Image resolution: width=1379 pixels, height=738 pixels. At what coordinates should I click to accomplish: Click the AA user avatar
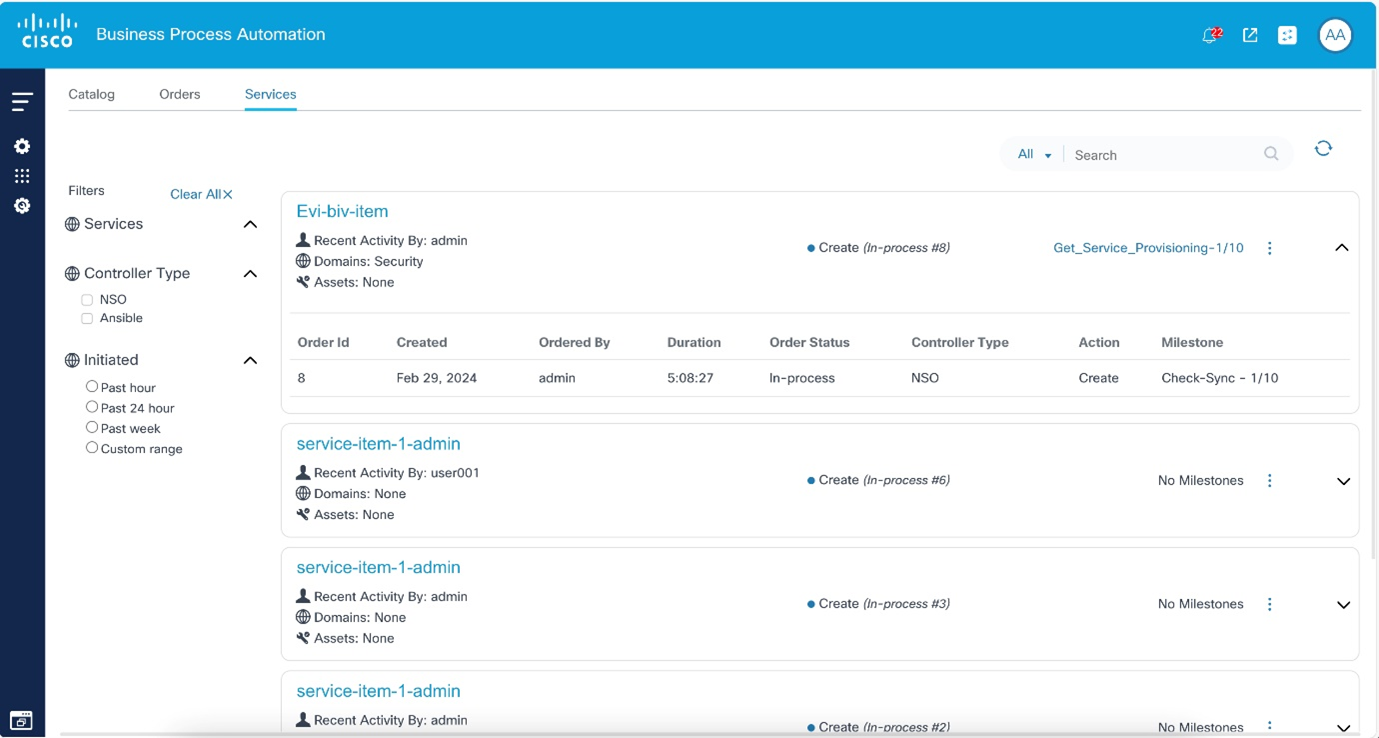coord(1335,35)
